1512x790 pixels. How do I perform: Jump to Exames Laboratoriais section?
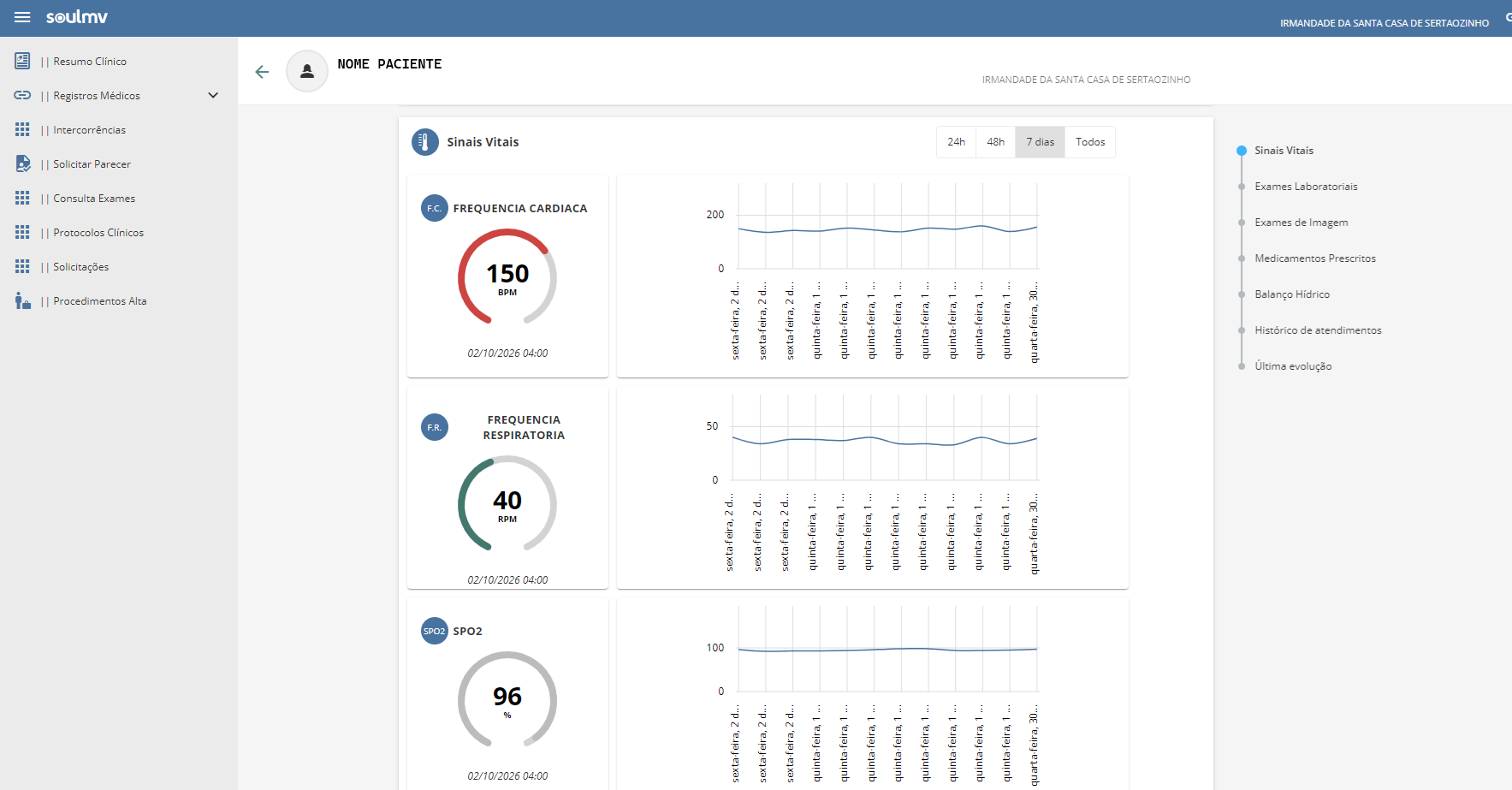tap(1306, 187)
